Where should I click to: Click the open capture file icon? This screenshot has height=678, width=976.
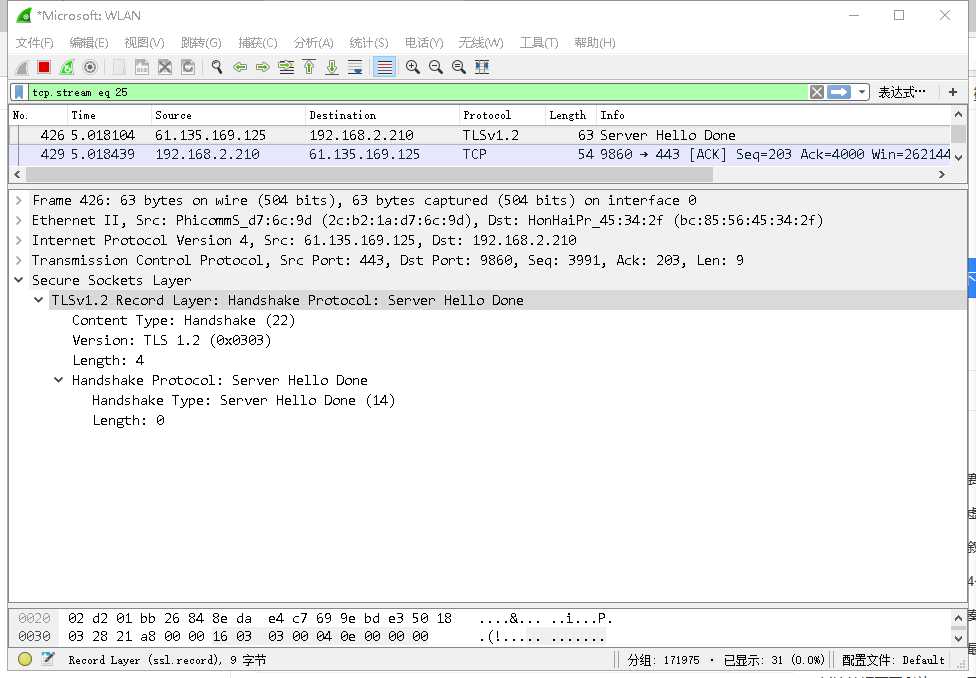(x=119, y=67)
